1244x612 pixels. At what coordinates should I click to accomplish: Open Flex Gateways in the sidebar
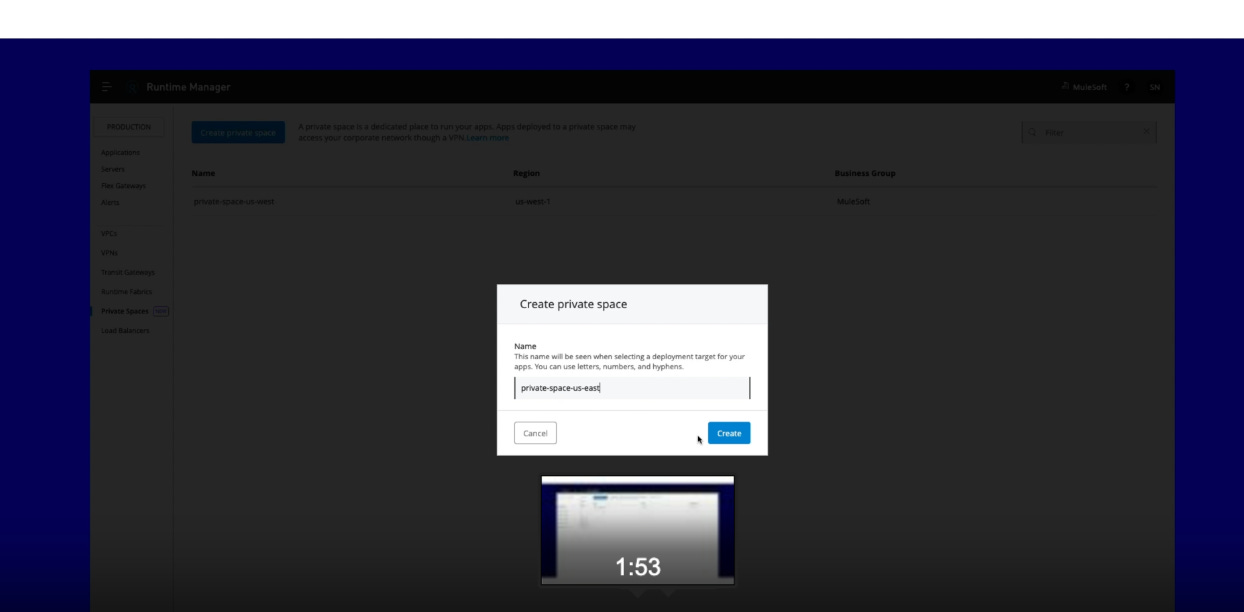[x=123, y=186]
